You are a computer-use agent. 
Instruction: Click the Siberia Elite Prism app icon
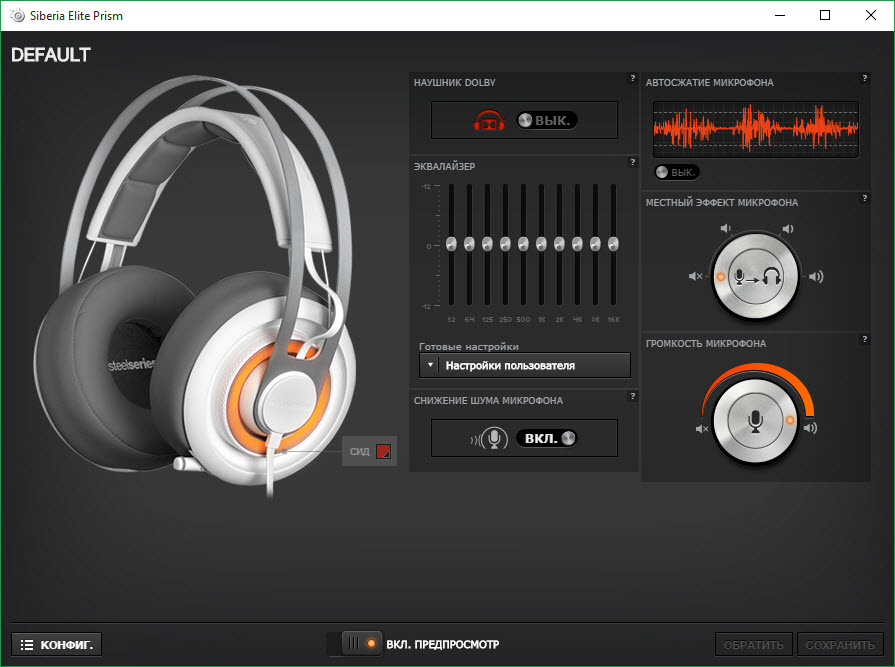click(18, 15)
